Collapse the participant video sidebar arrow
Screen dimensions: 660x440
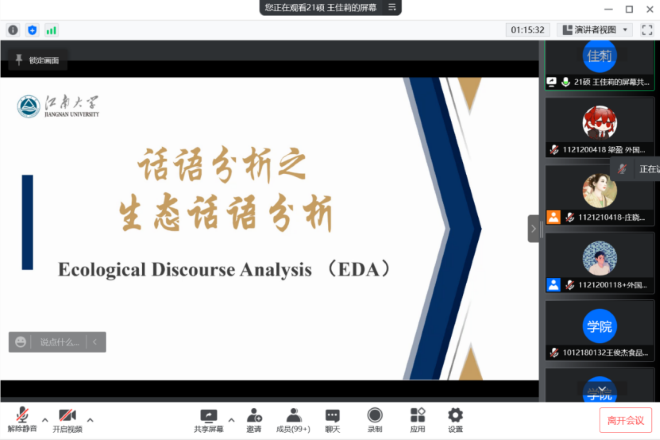point(534,228)
